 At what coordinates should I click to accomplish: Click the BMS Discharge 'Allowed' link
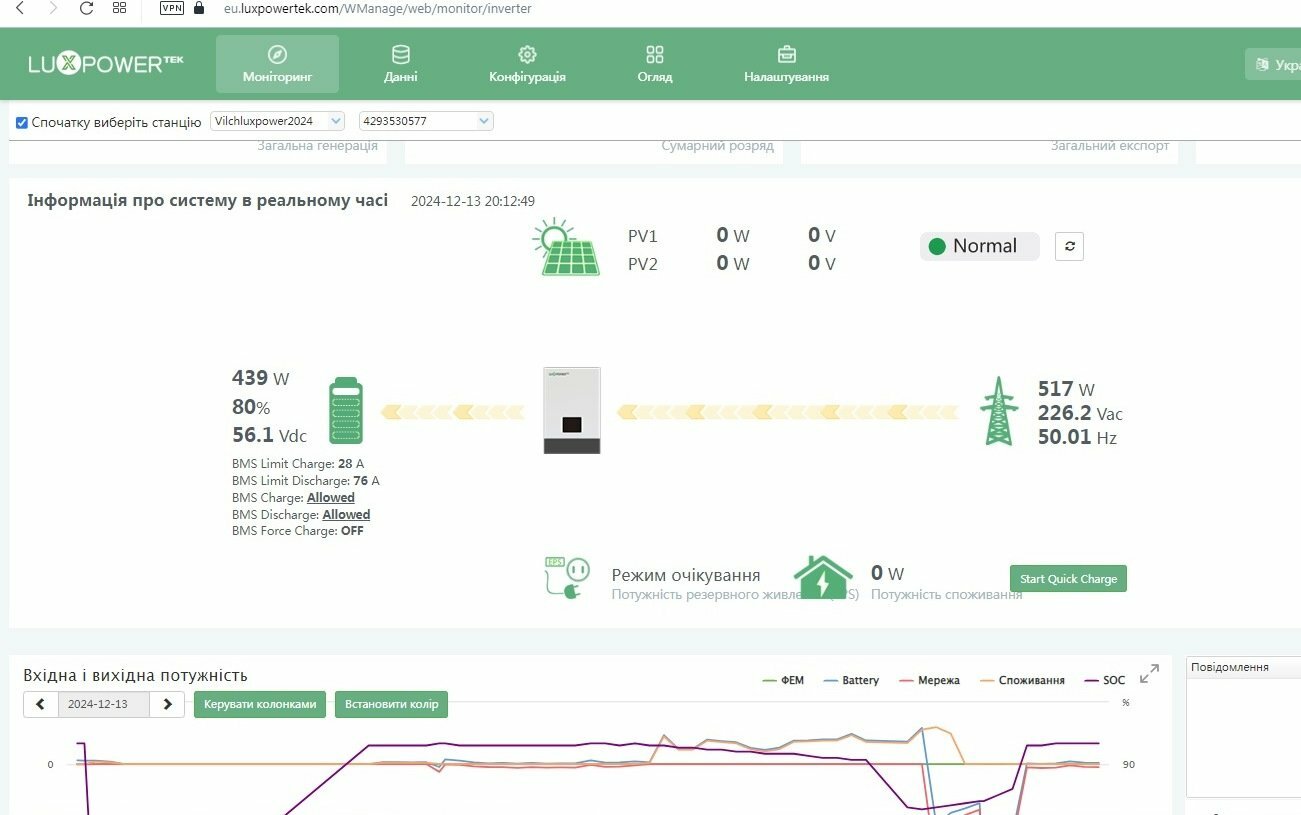[346, 514]
